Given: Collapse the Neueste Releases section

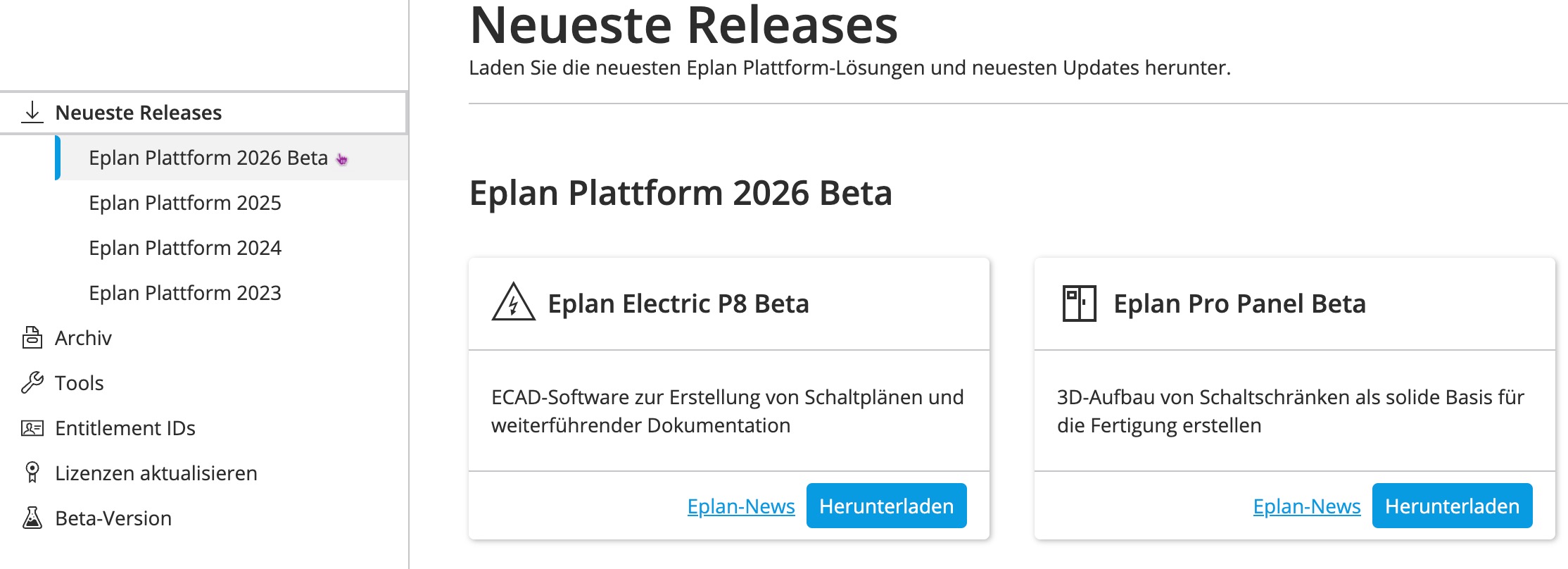Looking at the screenshot, I should click(203, 113).
